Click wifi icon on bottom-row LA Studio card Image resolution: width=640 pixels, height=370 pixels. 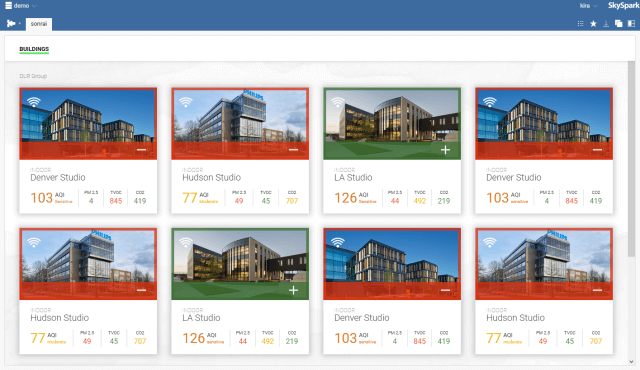tap(186, 242)
